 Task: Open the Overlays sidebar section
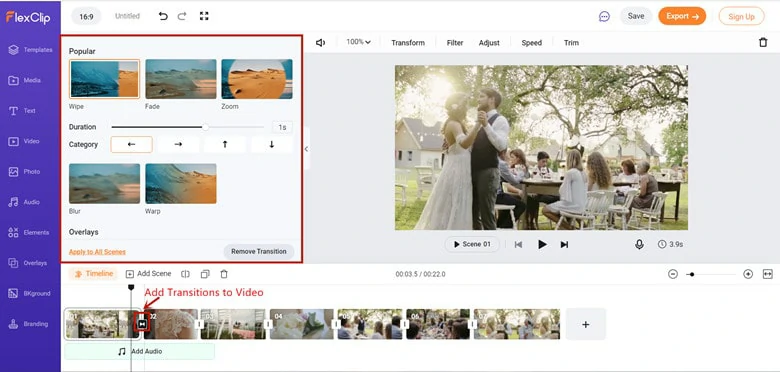click(x=28, y=263)
